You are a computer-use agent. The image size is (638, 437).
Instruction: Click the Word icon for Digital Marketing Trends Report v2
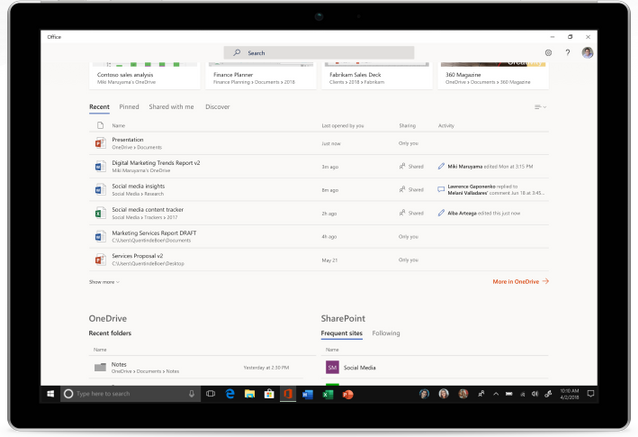click(x=100, y=166)
